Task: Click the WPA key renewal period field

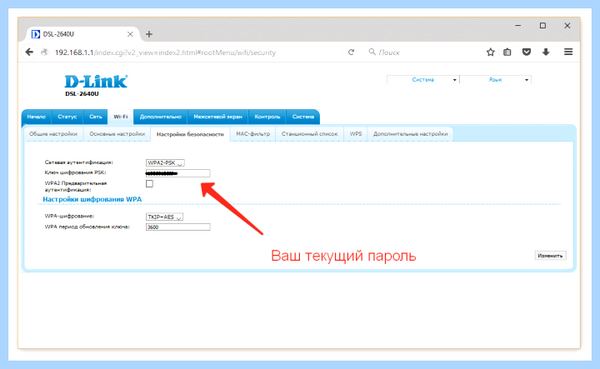Action: 178,227
